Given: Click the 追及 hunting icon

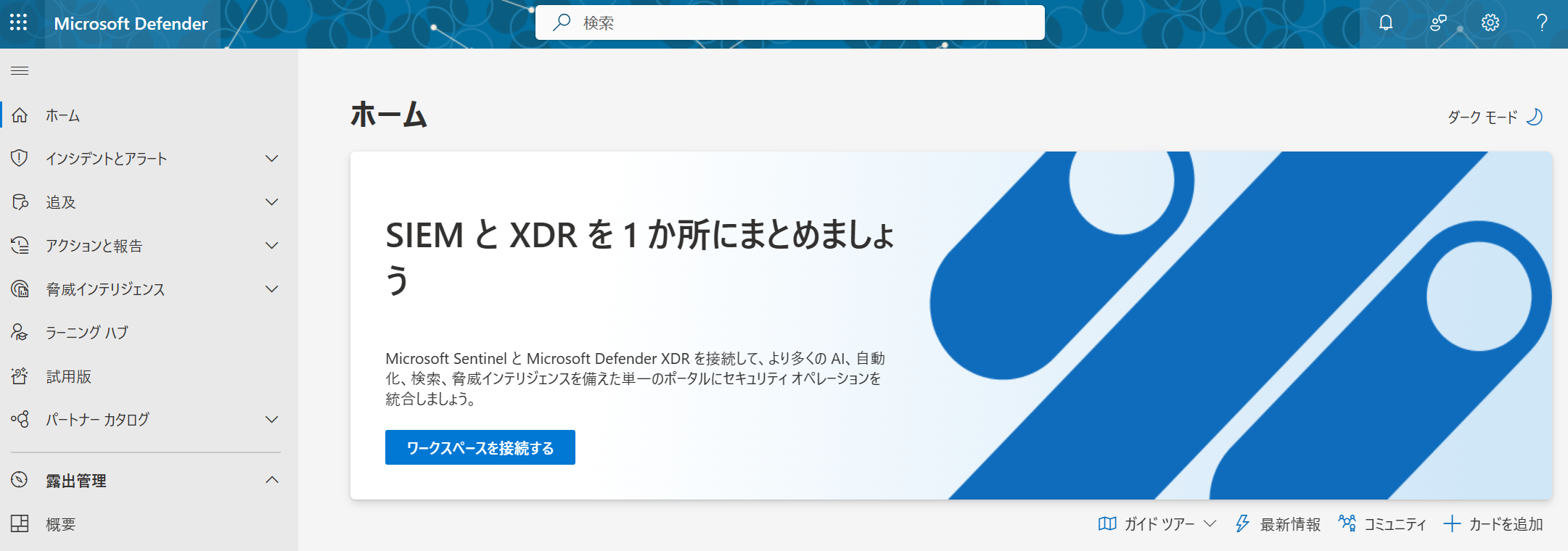Looking at the screenshot, I should [20, 202].
